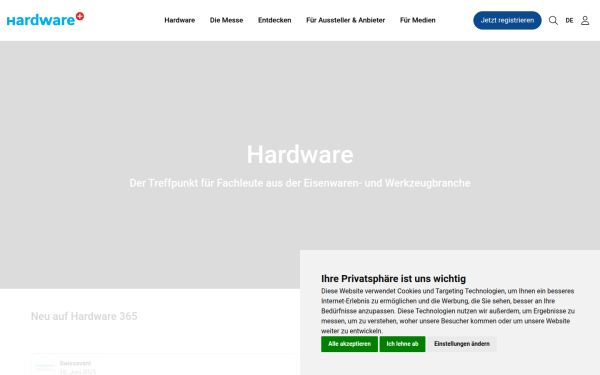This screenshot has width=600, height=375.
Task: Click Ihre Privatsphäre ist uns wichtig heading
Action: pyautogui.click(x=393, y=279)
